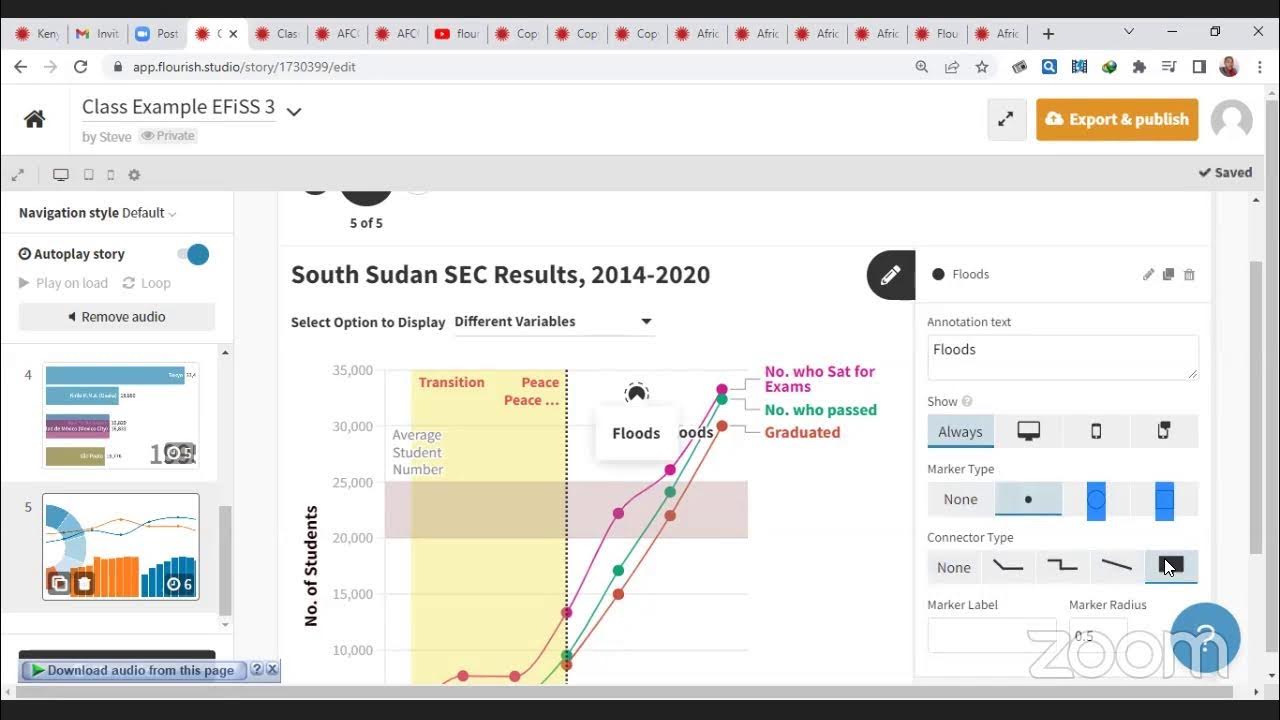Click Download audio from this page
Screen dimensions: 1280x720
pyautogui.click(x=132, y=670)
